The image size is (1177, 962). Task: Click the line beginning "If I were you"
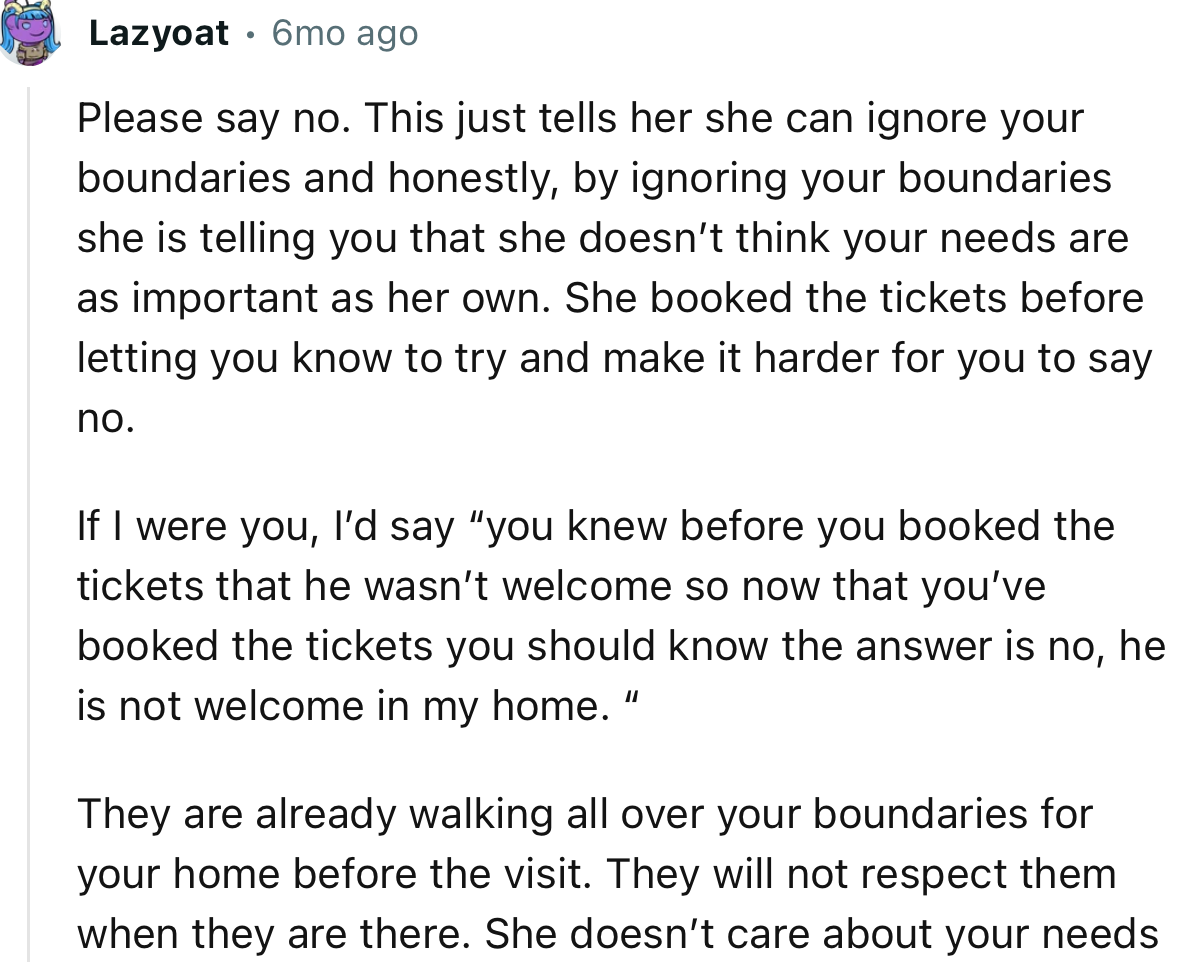click(595, 526)
